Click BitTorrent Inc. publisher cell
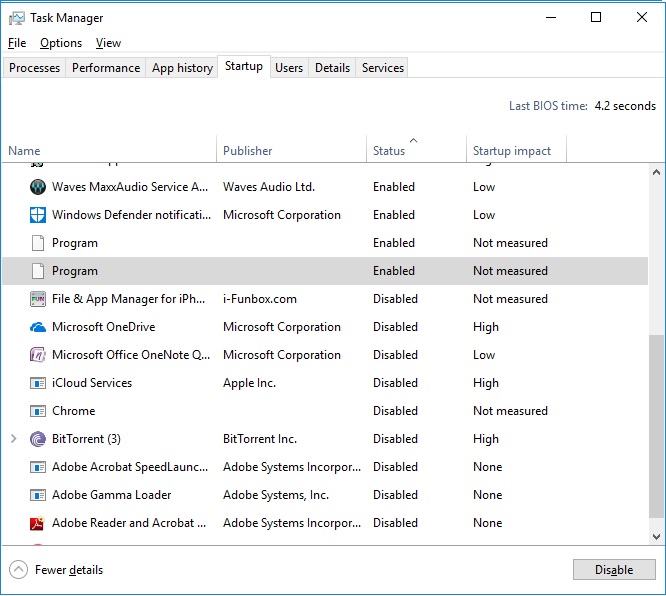The height and width of the screenshot is (596, 666). [260, 439]
